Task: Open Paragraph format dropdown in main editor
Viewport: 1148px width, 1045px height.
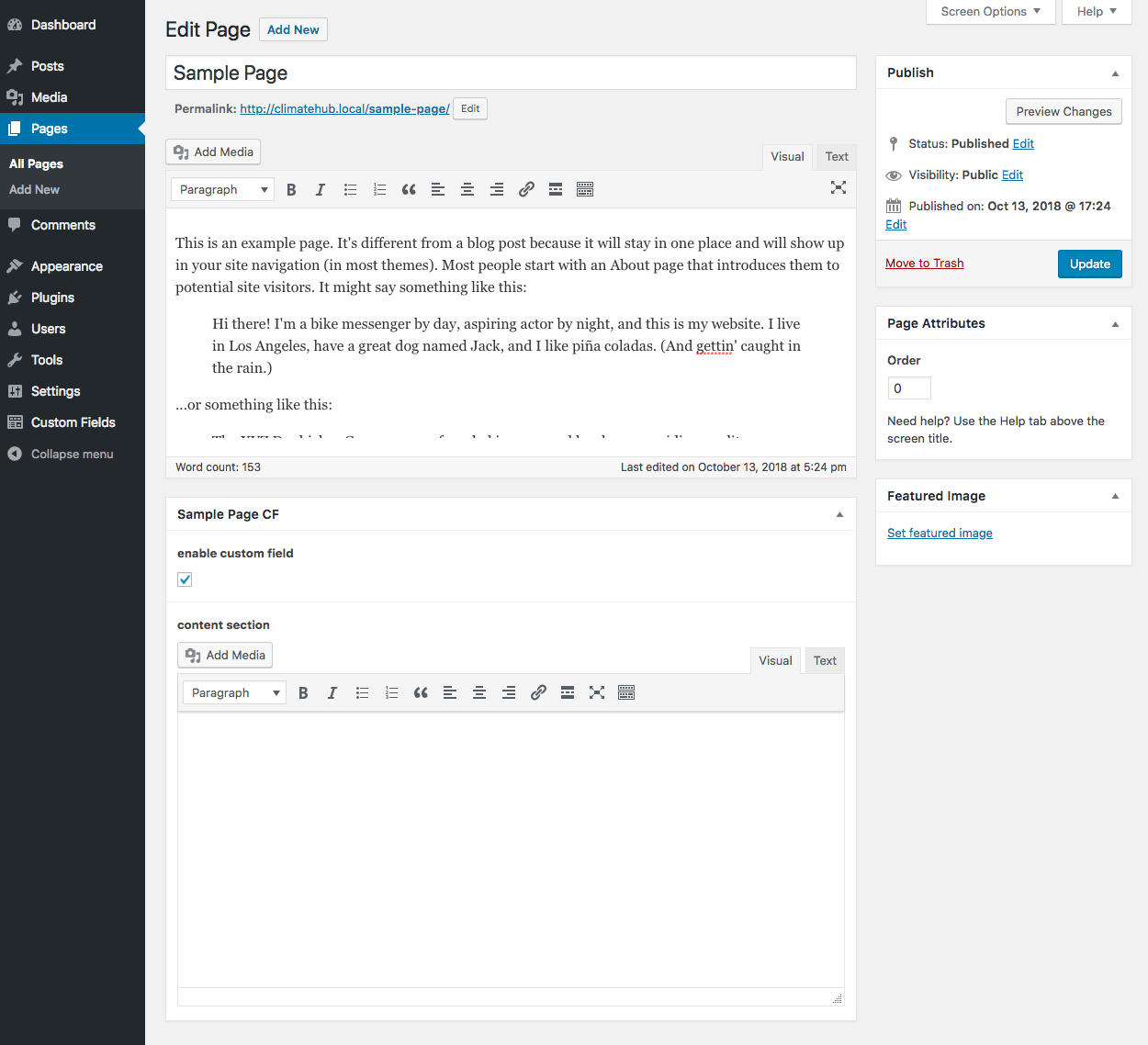Action: pos(222,189)
